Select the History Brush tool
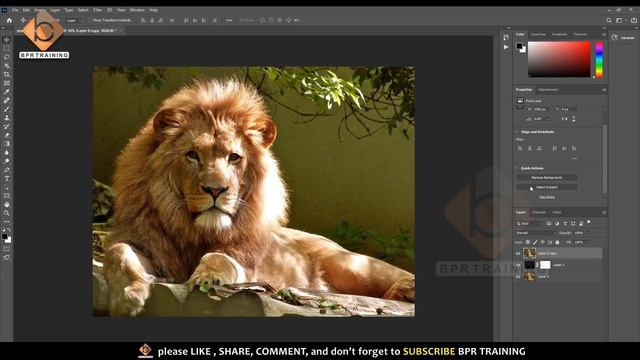Screen dimensions: 640x360 [7, 127]
